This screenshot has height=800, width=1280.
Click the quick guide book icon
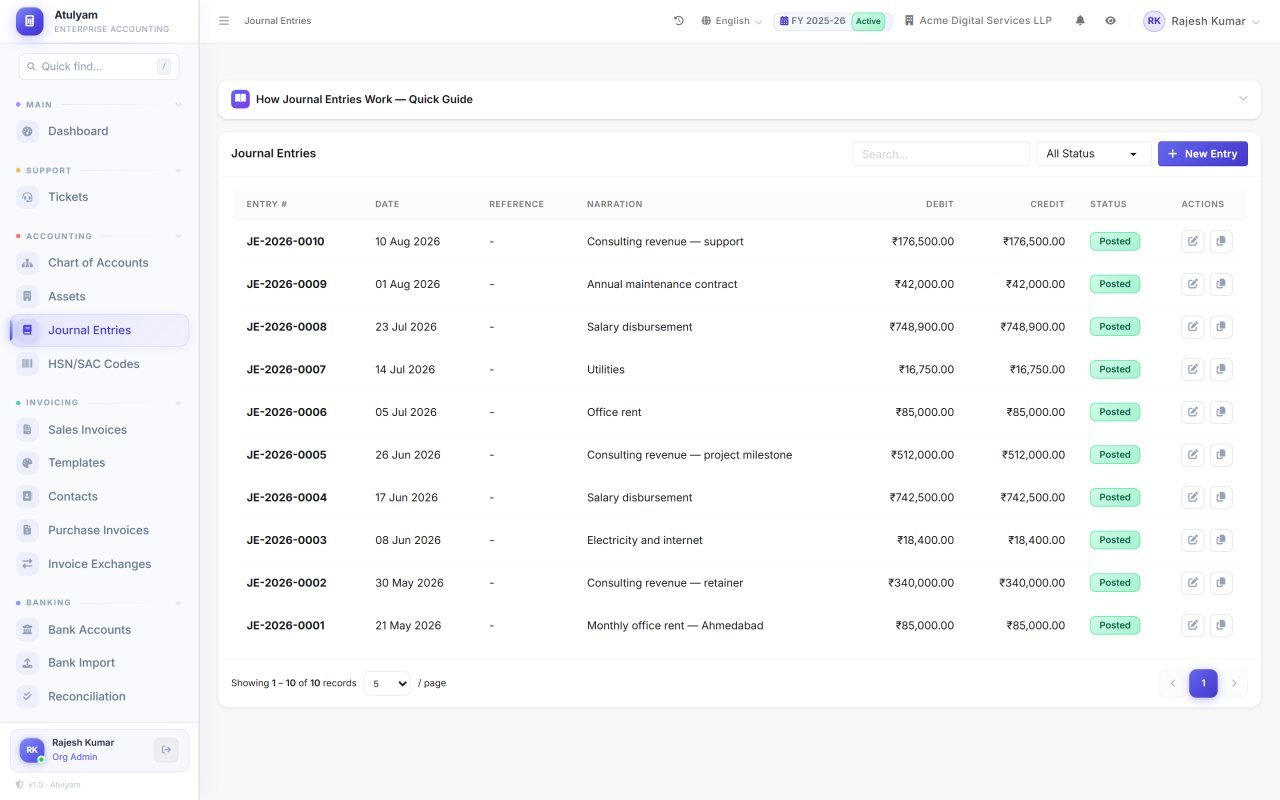point(240,99)
